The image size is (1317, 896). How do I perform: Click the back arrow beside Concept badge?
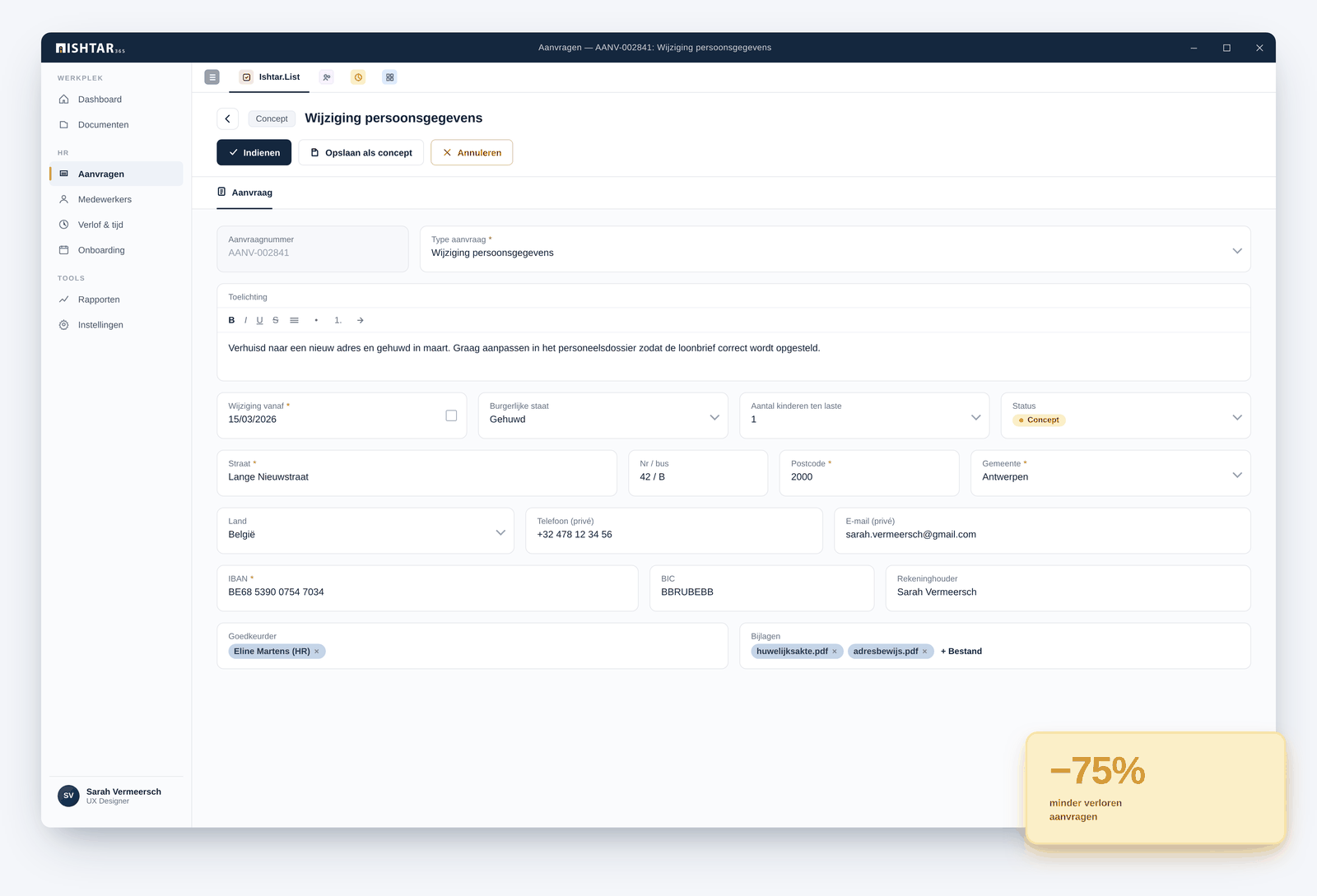pos(228,118)
